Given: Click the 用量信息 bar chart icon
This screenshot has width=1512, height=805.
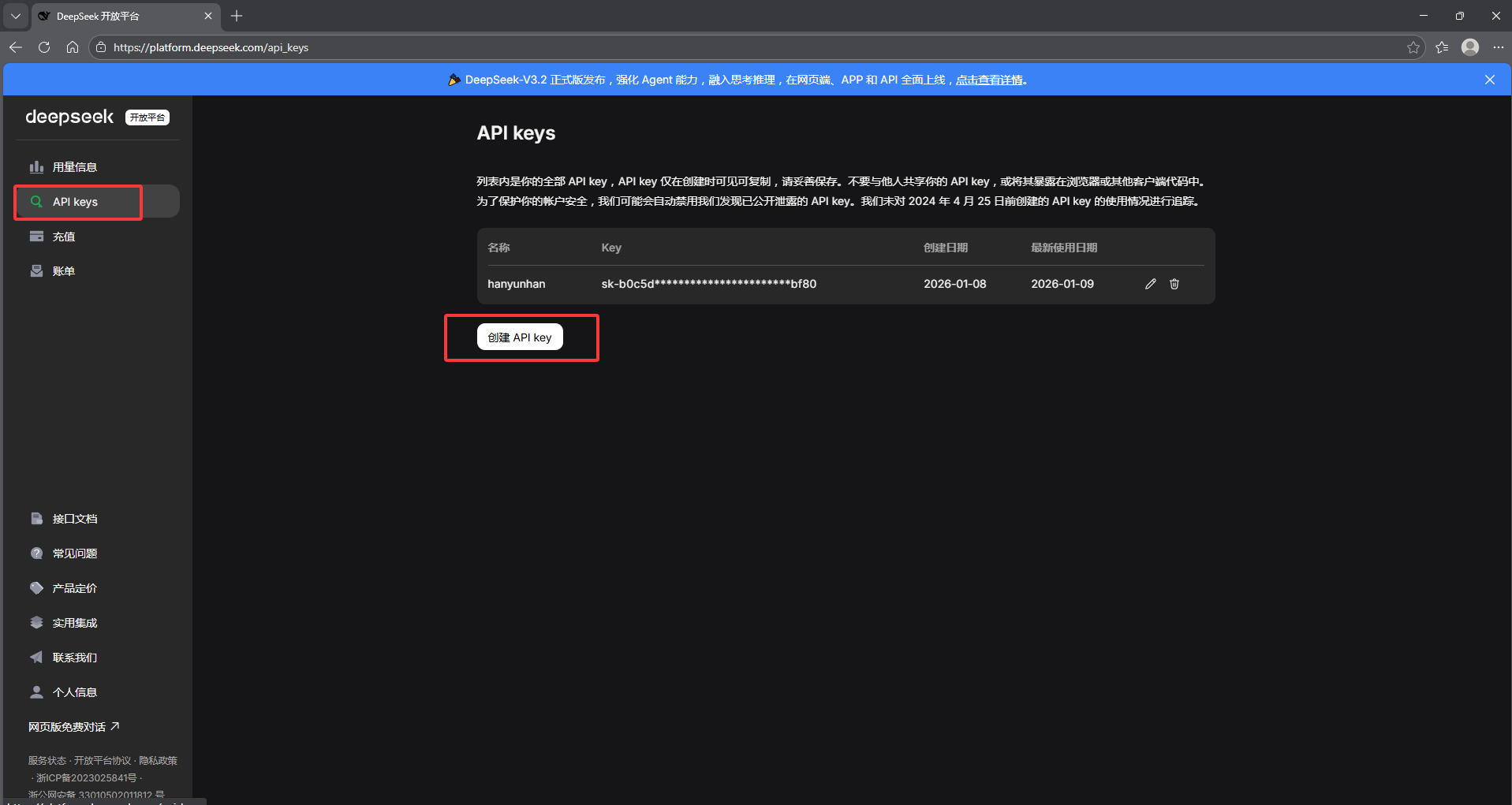Looking at the screenshot, I should coord(36,167).
